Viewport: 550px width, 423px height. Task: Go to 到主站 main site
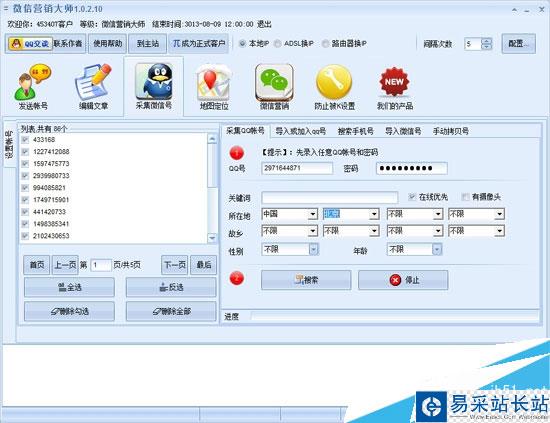coord(148,44)
